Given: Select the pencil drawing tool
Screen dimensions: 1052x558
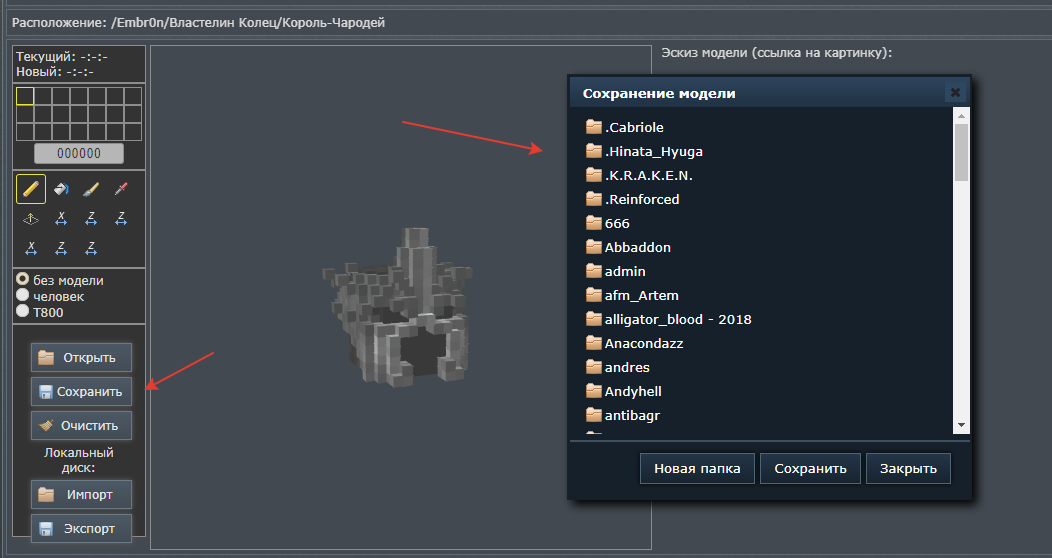Looking at the screenshot, I should (x=31, y=189).
